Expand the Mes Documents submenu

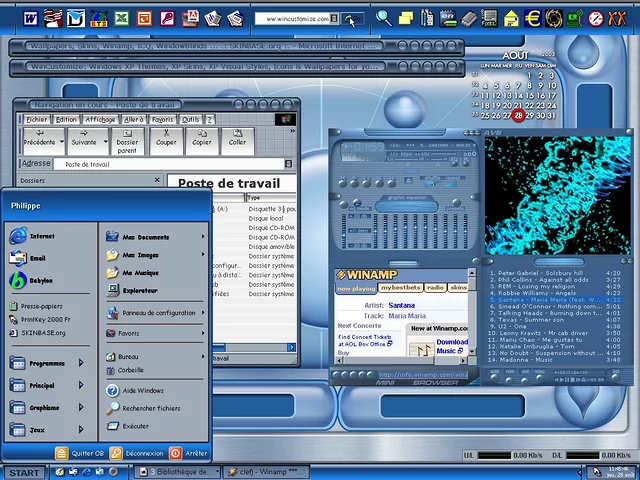pyautogui.click(x=146, y=237)
